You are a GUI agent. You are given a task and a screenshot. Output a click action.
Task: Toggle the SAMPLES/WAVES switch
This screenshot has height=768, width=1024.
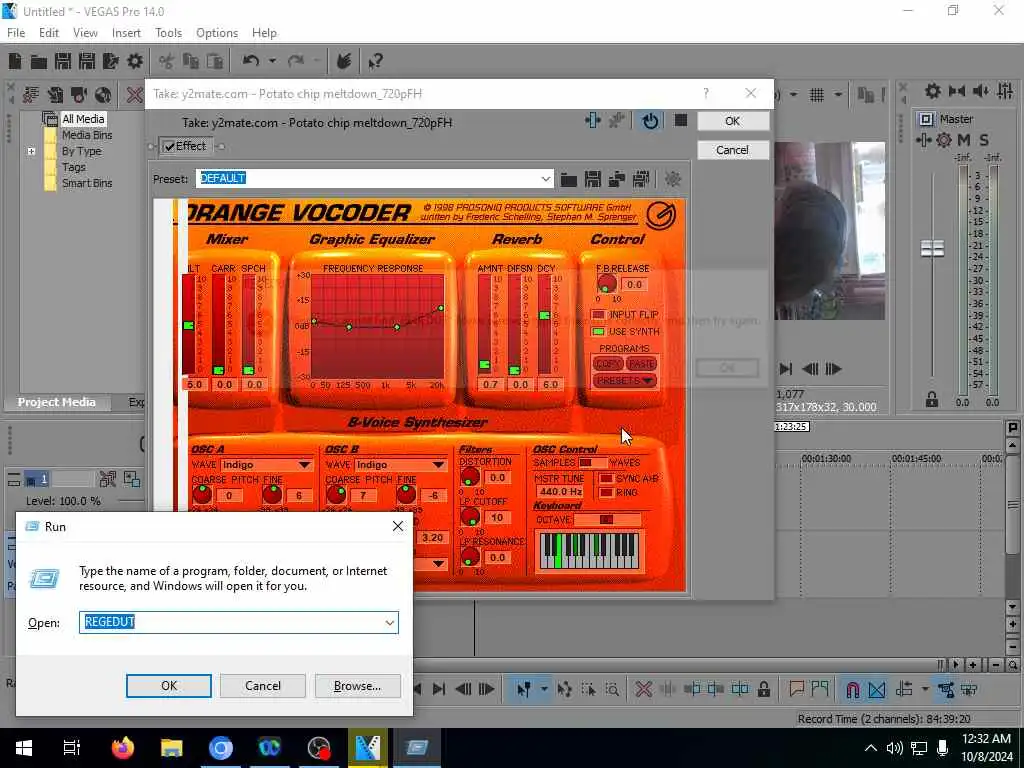coord(592,463)
